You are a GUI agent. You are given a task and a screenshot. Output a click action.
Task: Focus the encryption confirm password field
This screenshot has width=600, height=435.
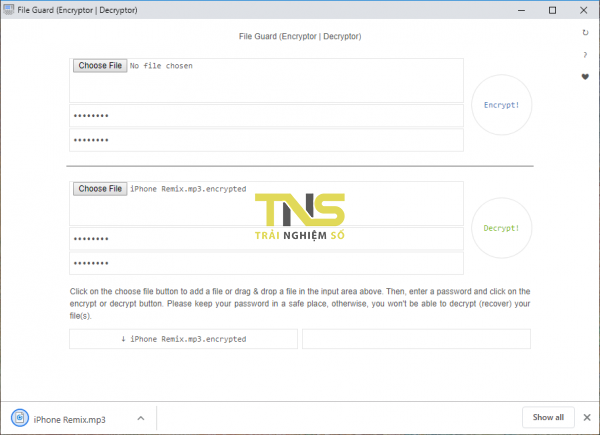[266, 140]
